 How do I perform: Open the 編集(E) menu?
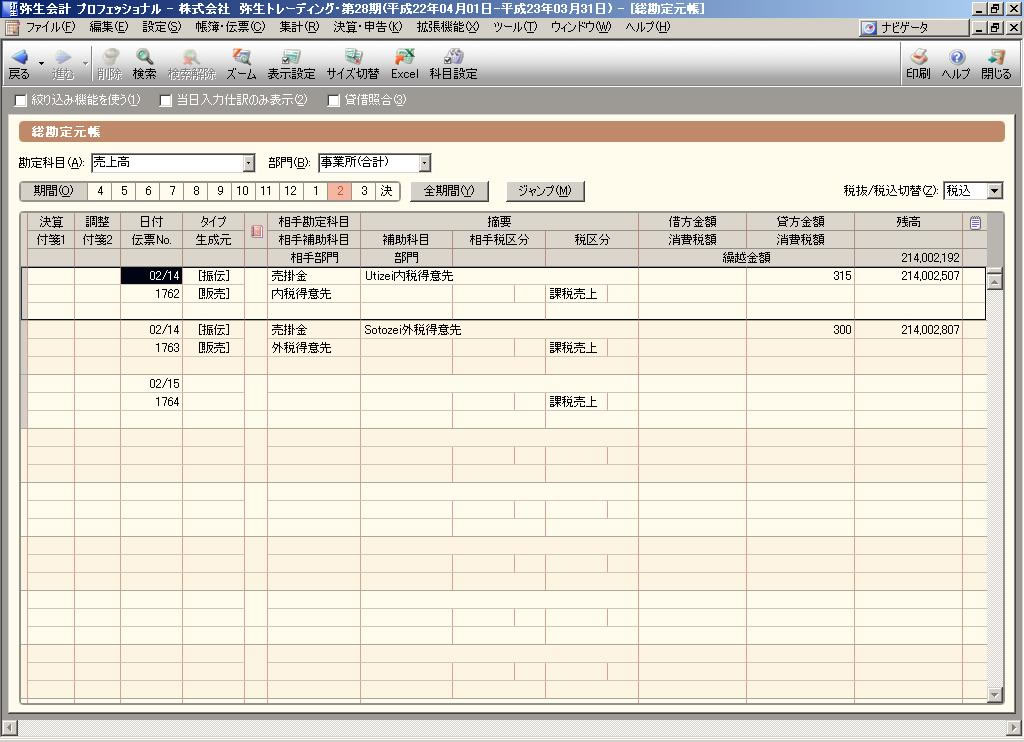click(108, 27)
